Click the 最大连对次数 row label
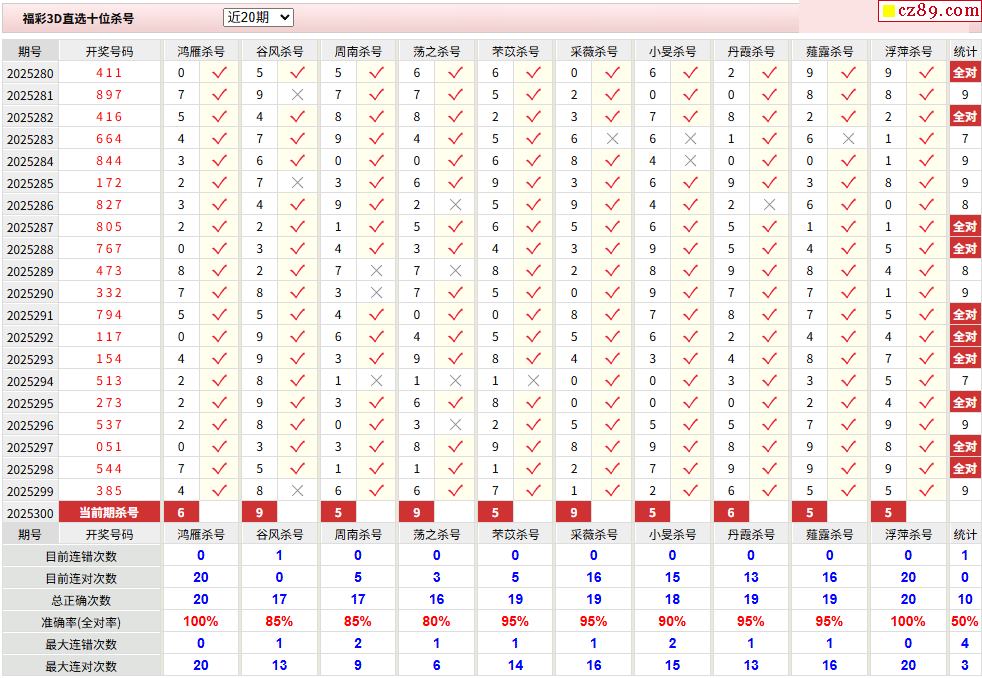 coord(81,666)
